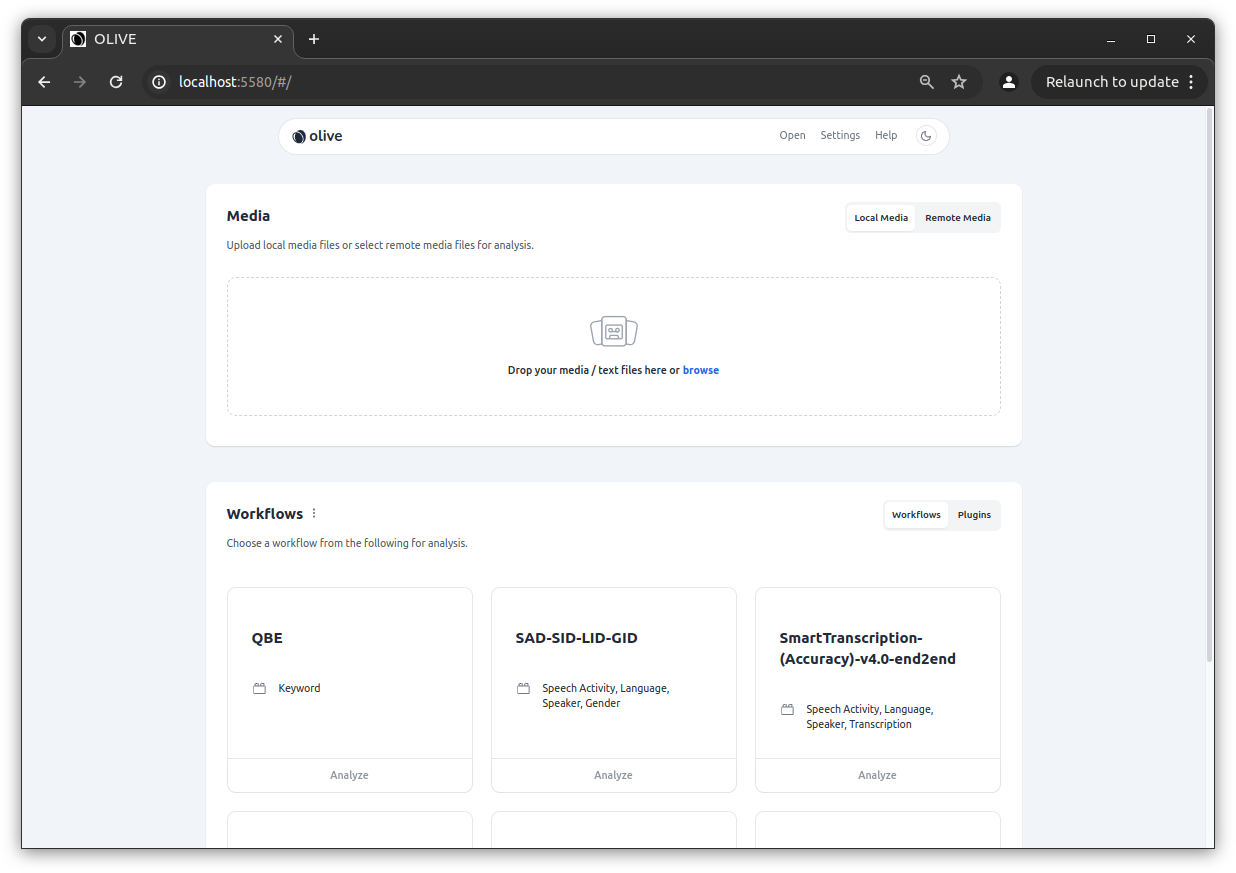The width and height of the screenshot is (1236, 873).
Task: Open the tab search chevron
Action: 41,39
